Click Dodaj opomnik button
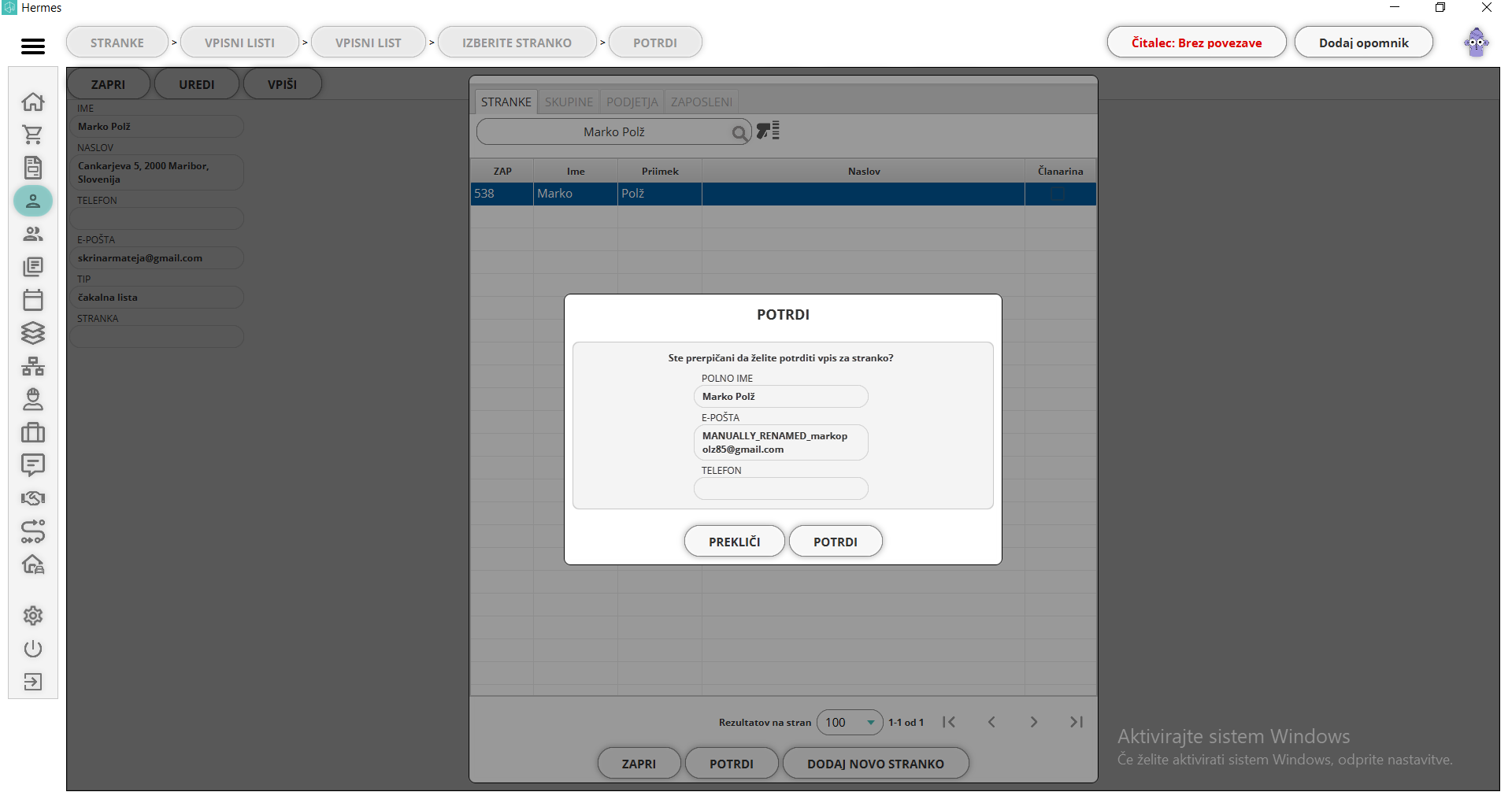Image resolution: width=1512 pixels, height=803 pixels. click(x=1363, y=43)
